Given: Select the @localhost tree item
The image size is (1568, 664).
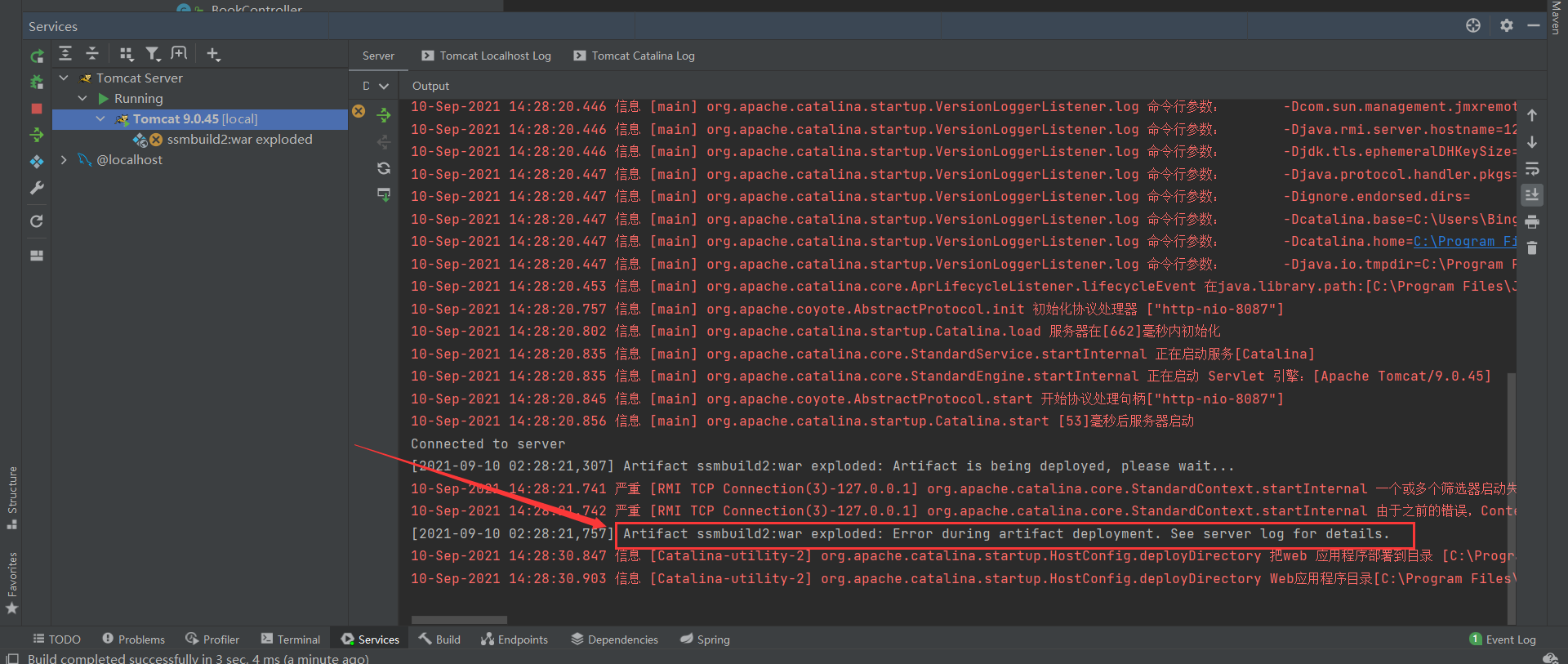Looking at the screenshot, I should point(129,160).
